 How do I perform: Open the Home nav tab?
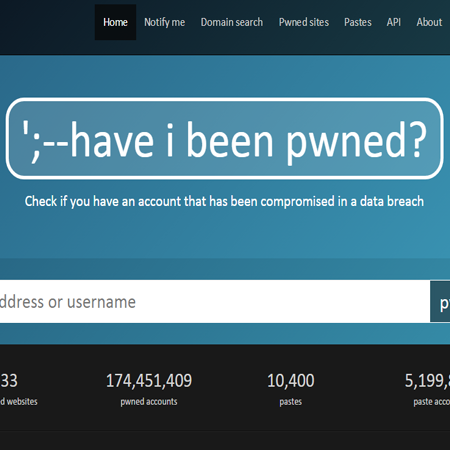click(x=115, y=22)
